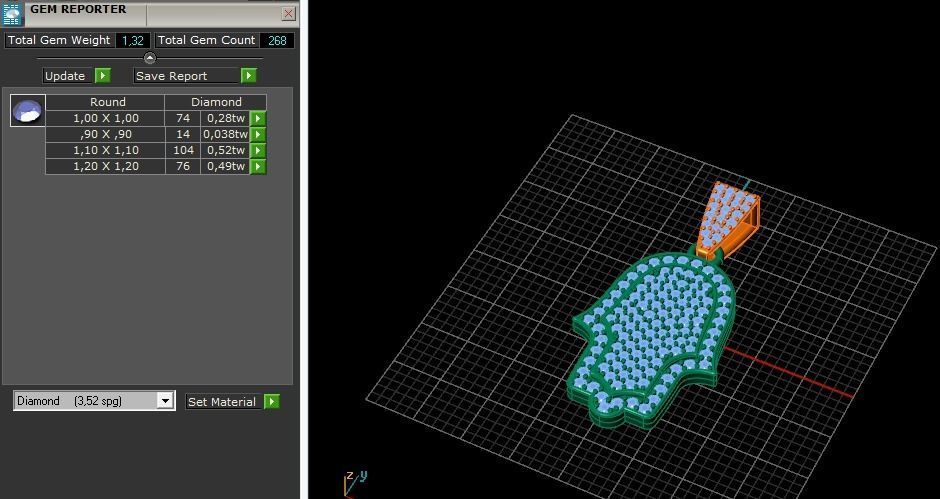
Task: Select the orange bail in the viewport
Action: click(728, 219)
